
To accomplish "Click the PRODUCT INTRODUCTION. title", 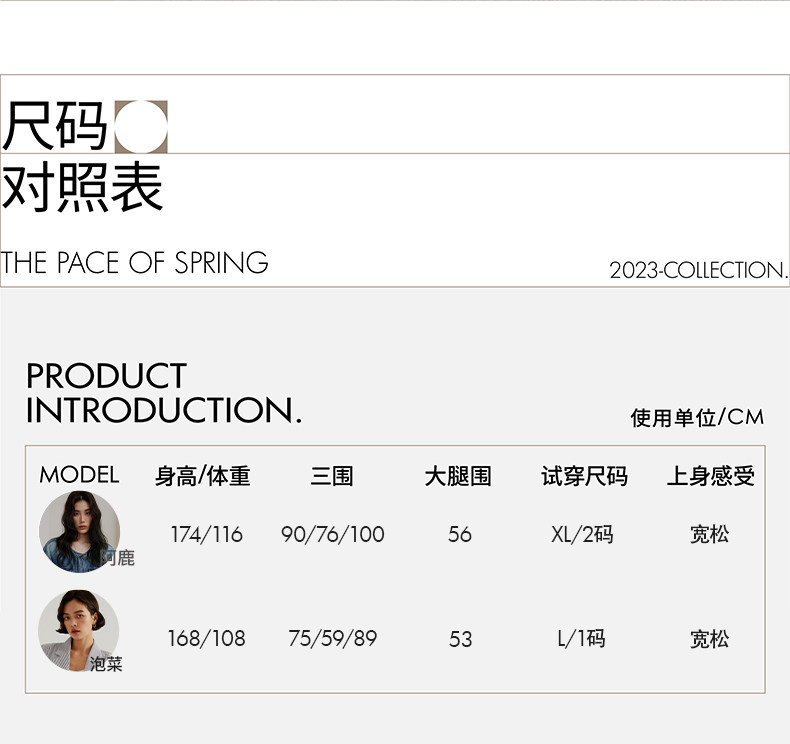I will point(163,393).
